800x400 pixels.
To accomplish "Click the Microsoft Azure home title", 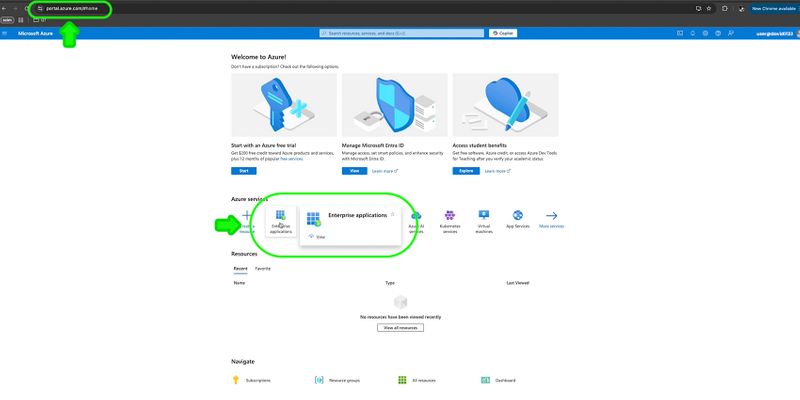I will 35,33.
